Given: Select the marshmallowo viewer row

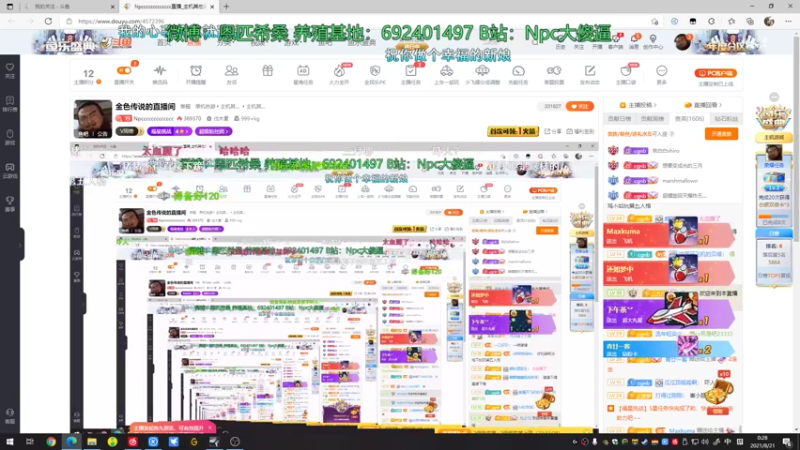Looking at the screenshot, I should 671,180.
